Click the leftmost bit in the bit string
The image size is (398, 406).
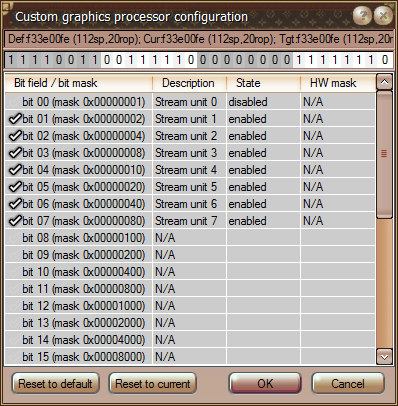(x=11, y=60)
